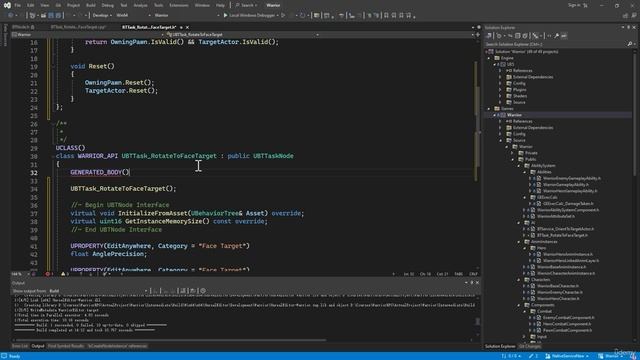The width and height of the screenshot is (640, 360).
Task: Collapse the Reset function at line 19
Action: click(x=53, y=67)
